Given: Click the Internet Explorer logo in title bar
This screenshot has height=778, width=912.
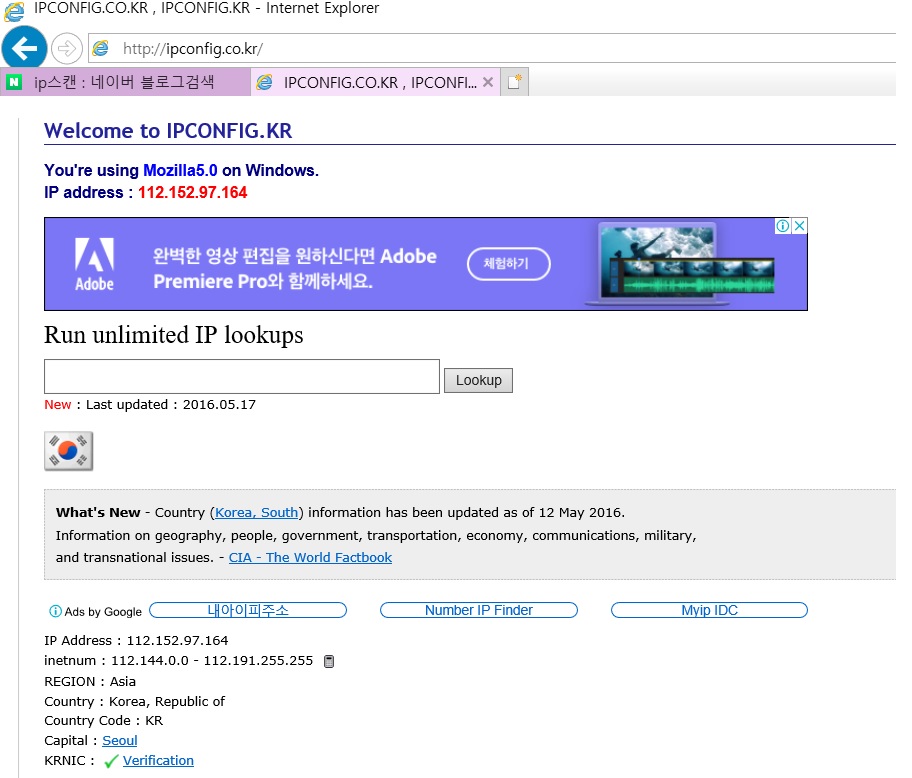Looking at the screenshot, I should [x=14, y=11].
